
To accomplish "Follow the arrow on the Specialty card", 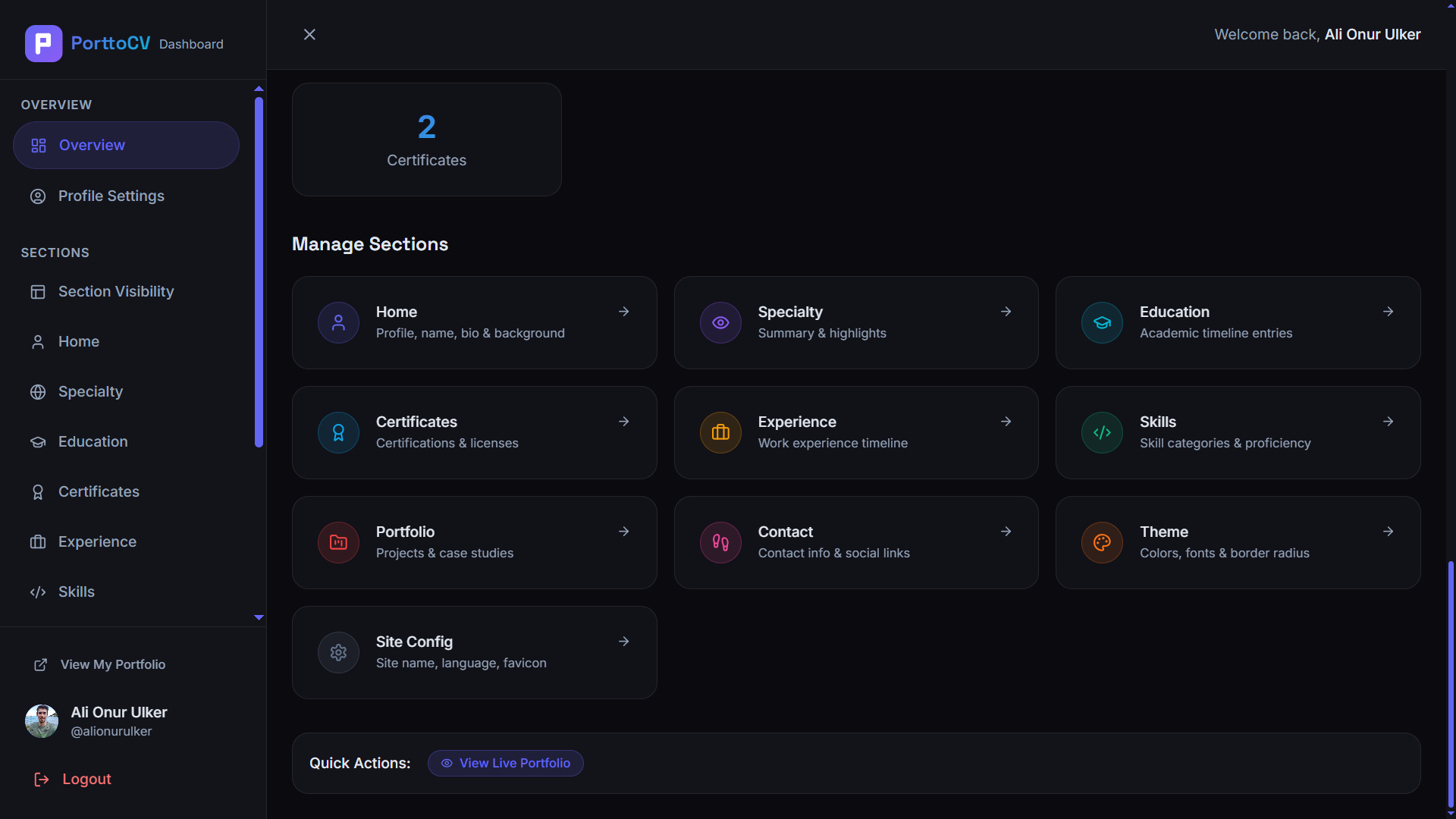I will pos(1006,312).
